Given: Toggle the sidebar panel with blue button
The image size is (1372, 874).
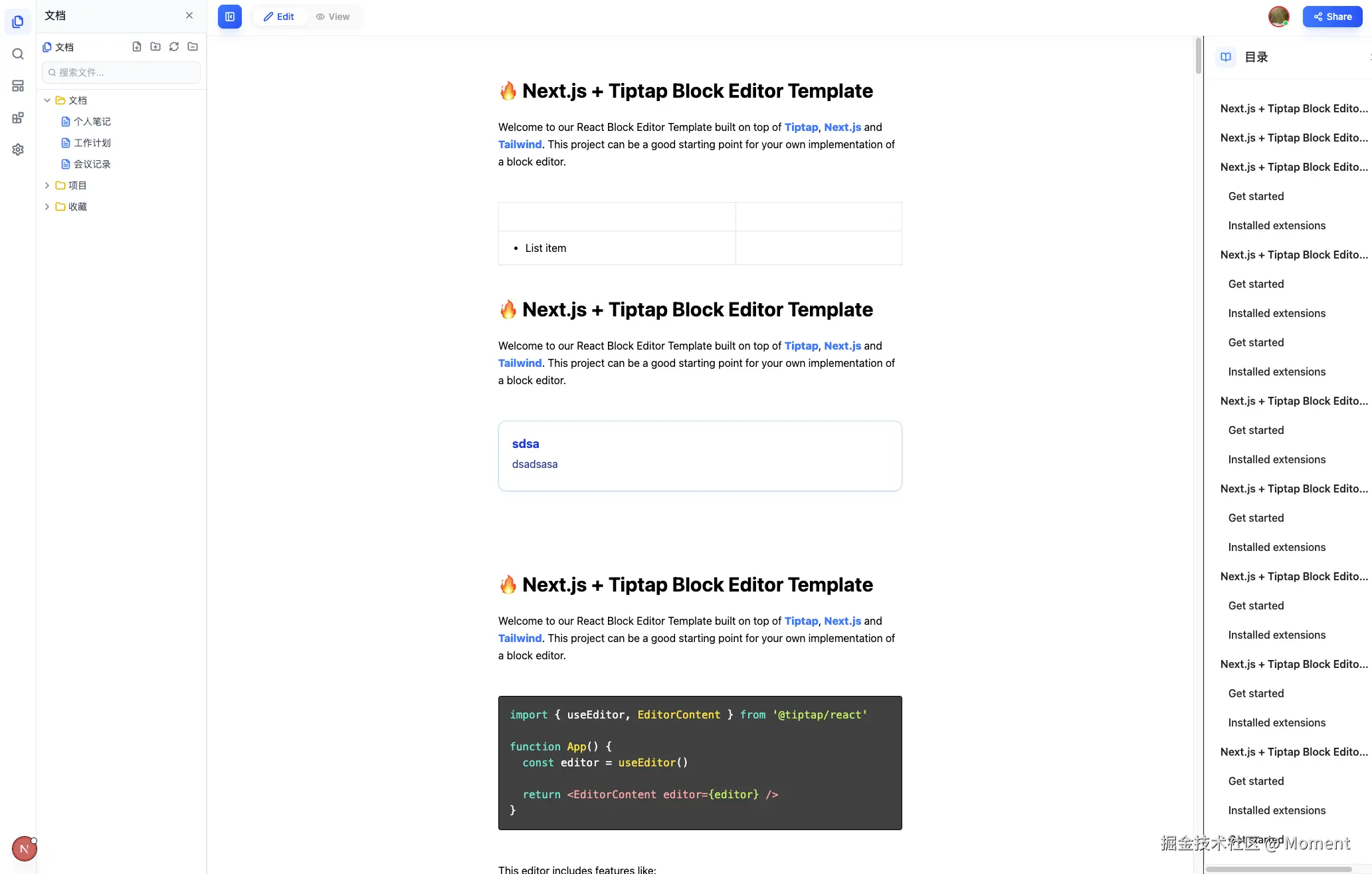Looking at the screenshot, I should click(229, 17).
